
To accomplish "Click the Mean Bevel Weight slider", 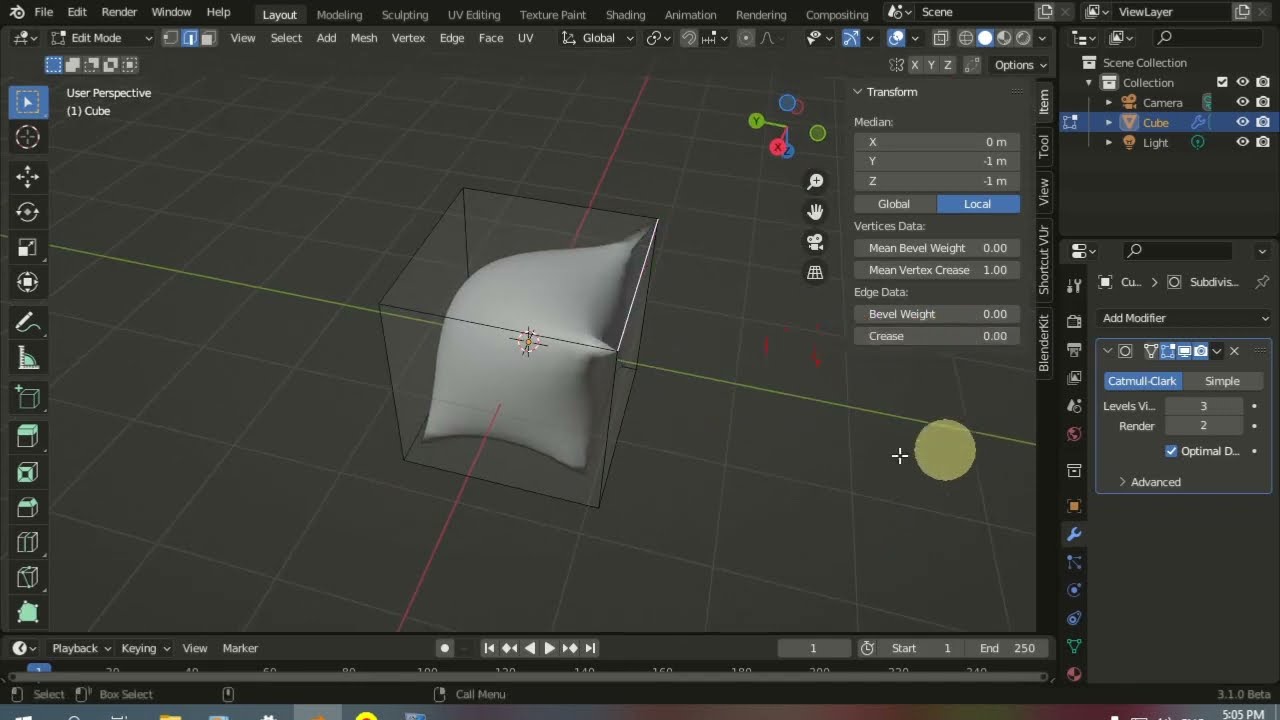I will (937, 248).
